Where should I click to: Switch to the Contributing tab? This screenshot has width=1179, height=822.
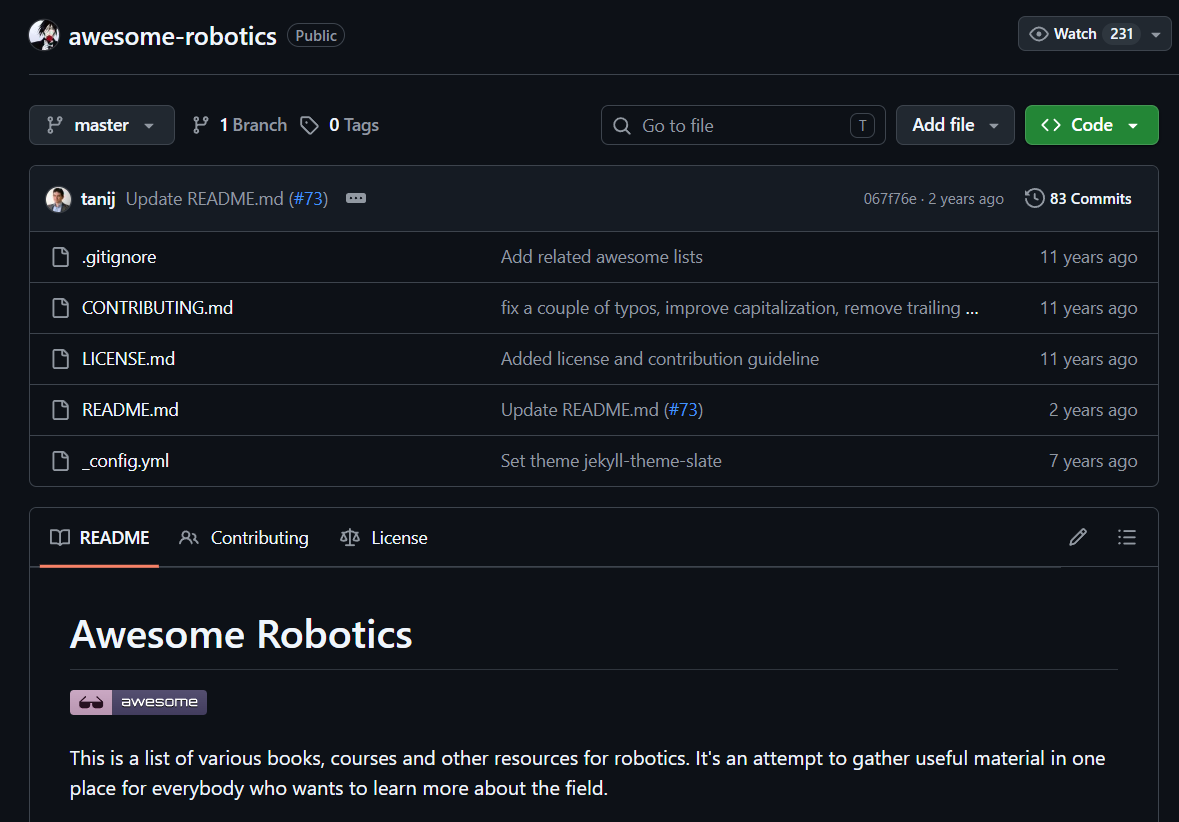coord(244,538)
